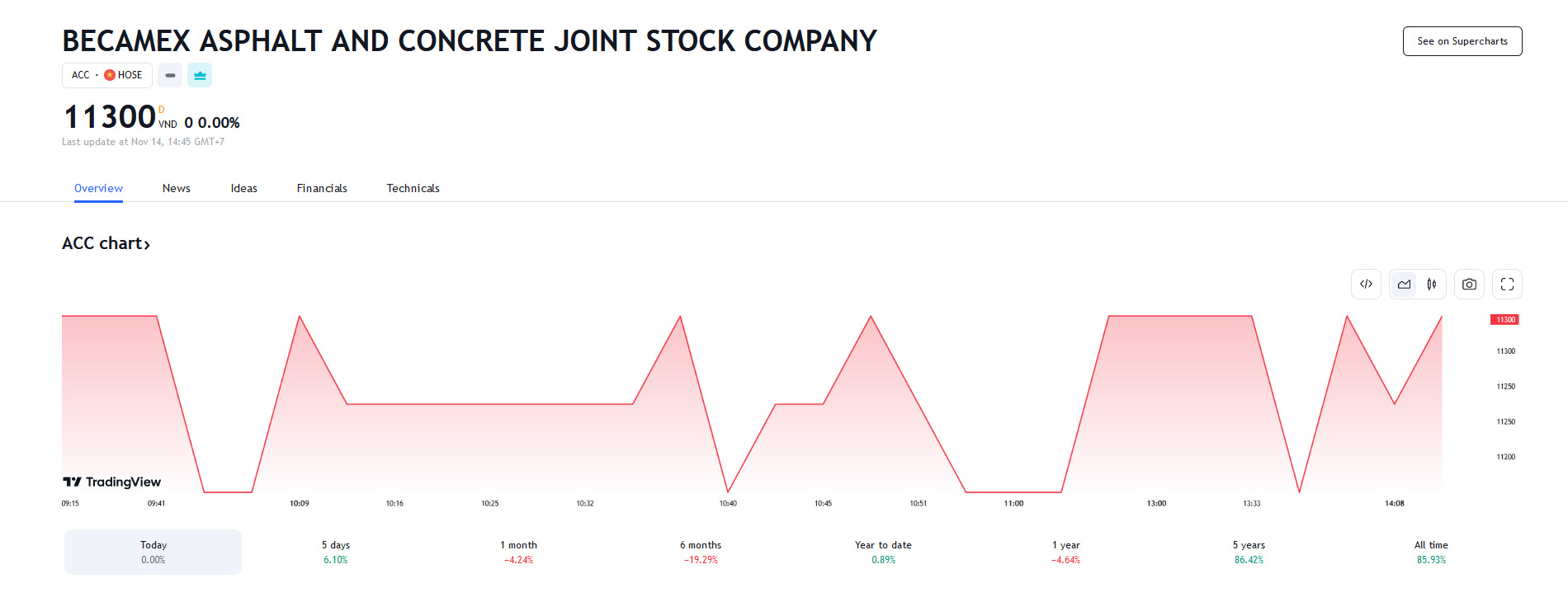Choose the 1 month range
The image size is (1568, 602).
(x=518, y=552)
